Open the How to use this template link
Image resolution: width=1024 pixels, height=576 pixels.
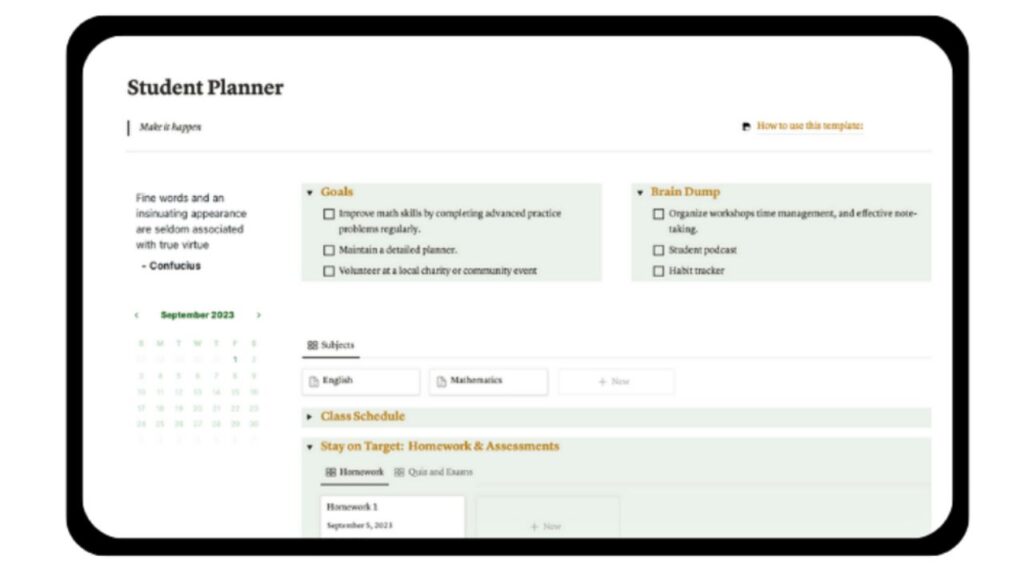pos(808,124)
